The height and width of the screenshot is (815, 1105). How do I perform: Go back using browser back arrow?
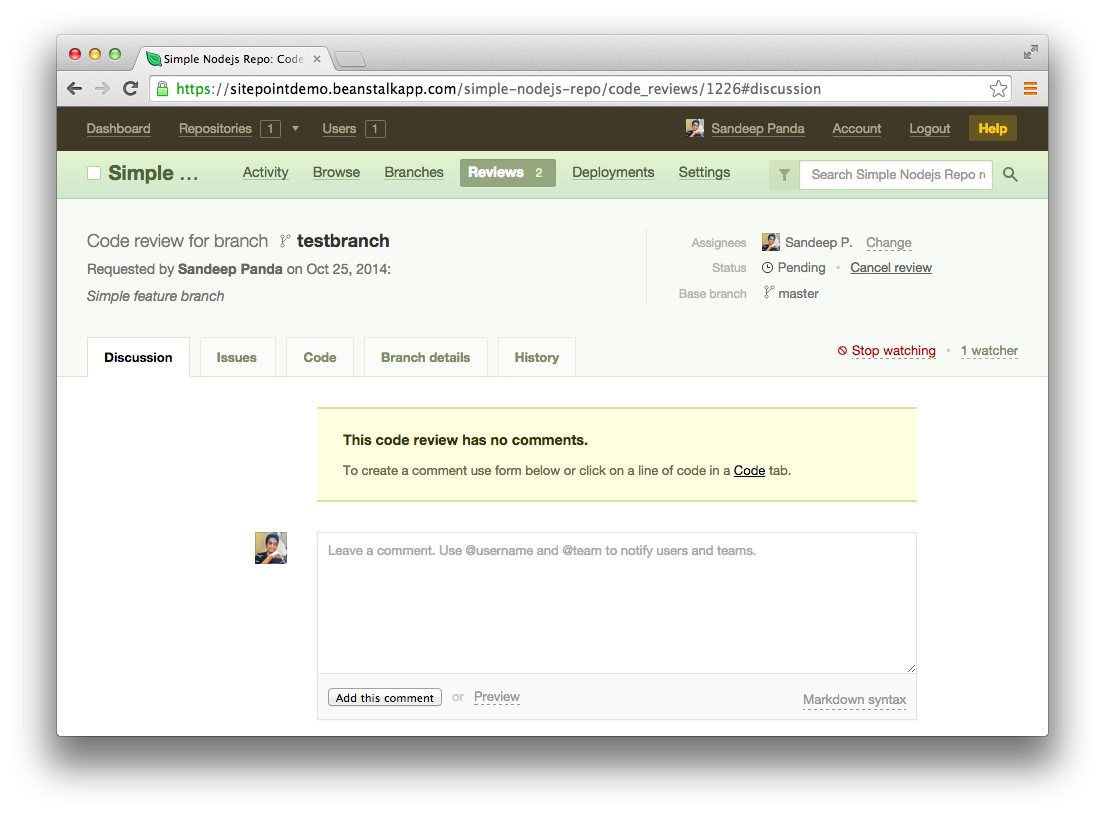pyautogui.click(x=74, y=89)
